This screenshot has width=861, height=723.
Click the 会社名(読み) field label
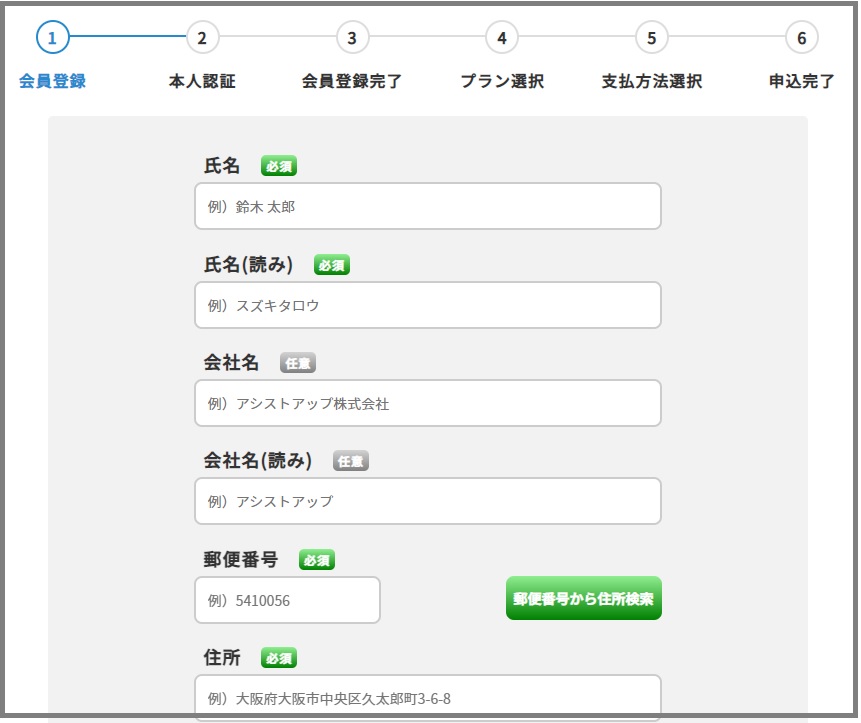click(258, 461)
